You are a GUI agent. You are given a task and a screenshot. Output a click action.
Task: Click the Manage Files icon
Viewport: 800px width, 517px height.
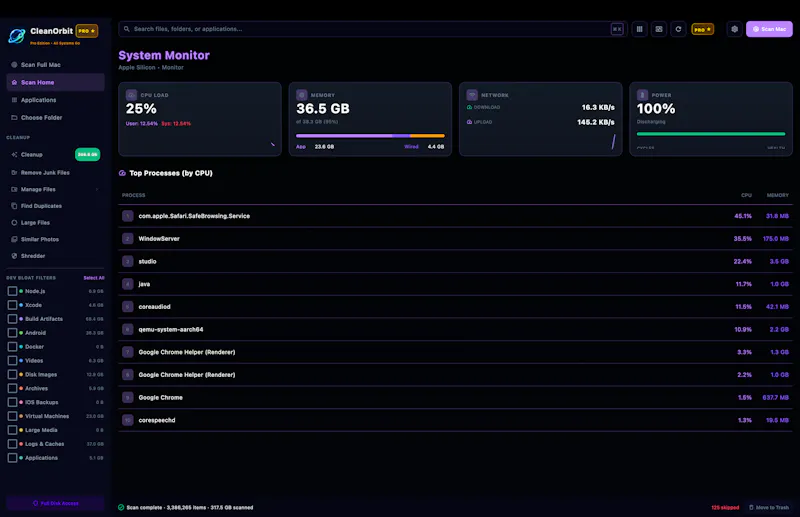click(14, 189)
